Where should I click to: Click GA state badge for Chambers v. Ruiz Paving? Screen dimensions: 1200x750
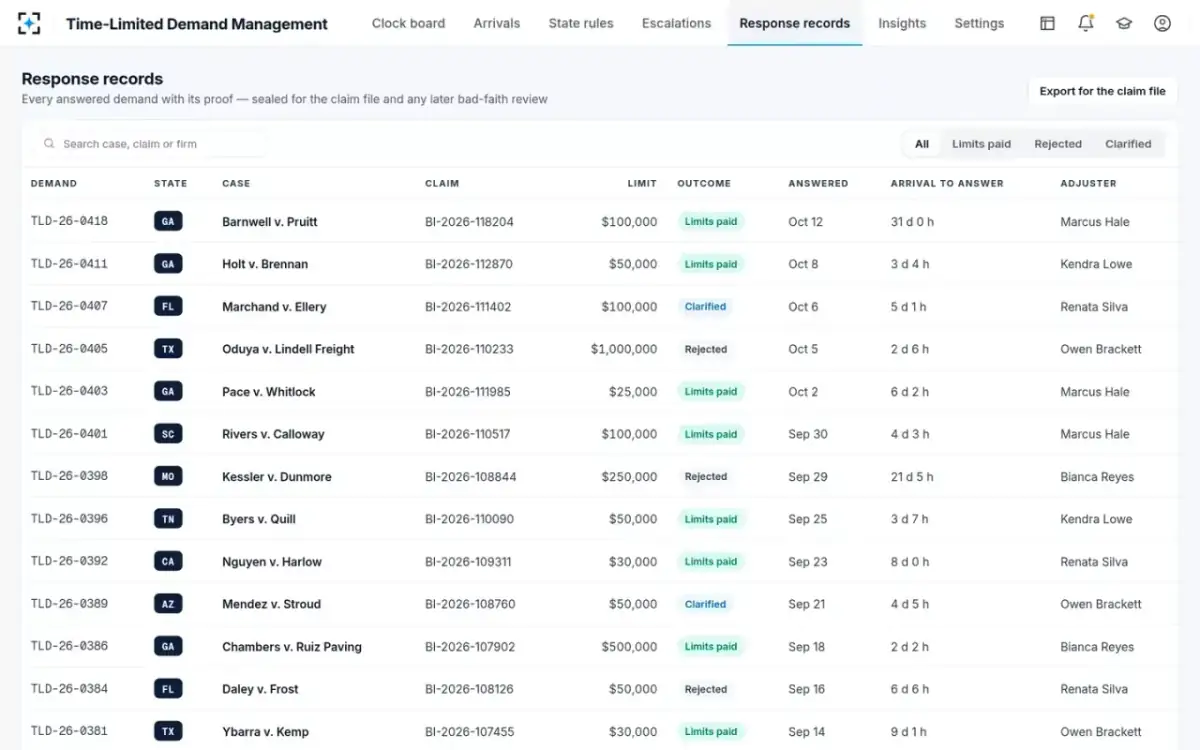tap(168, 647)
